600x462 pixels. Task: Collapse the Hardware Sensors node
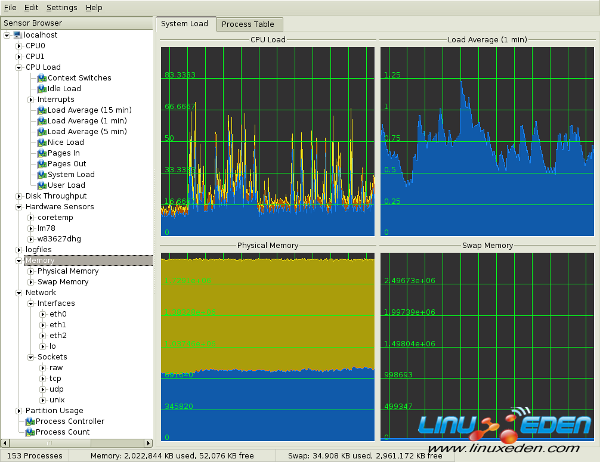(x=19, y=207)
